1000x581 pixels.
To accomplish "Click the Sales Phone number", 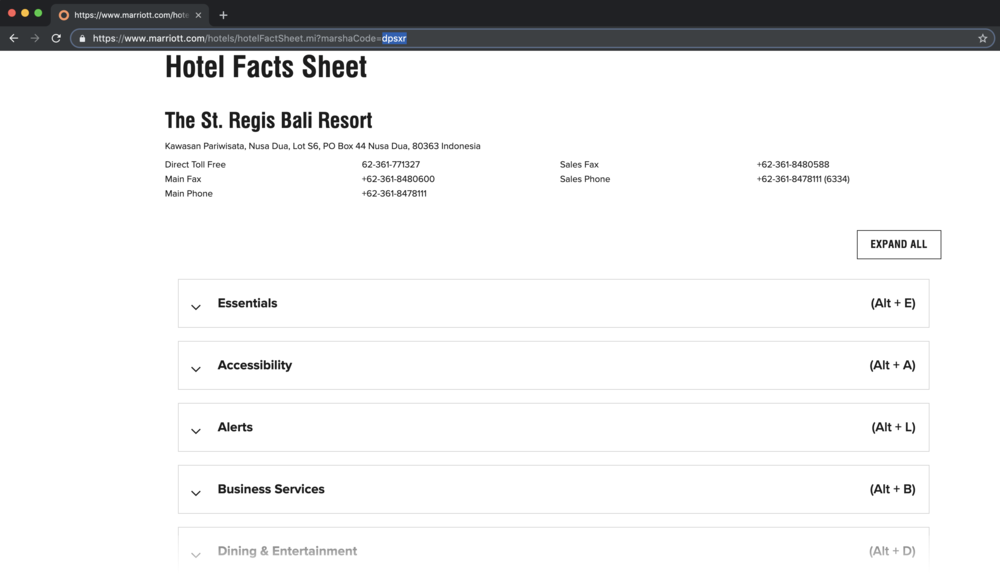I will click(x=803, y=179).
